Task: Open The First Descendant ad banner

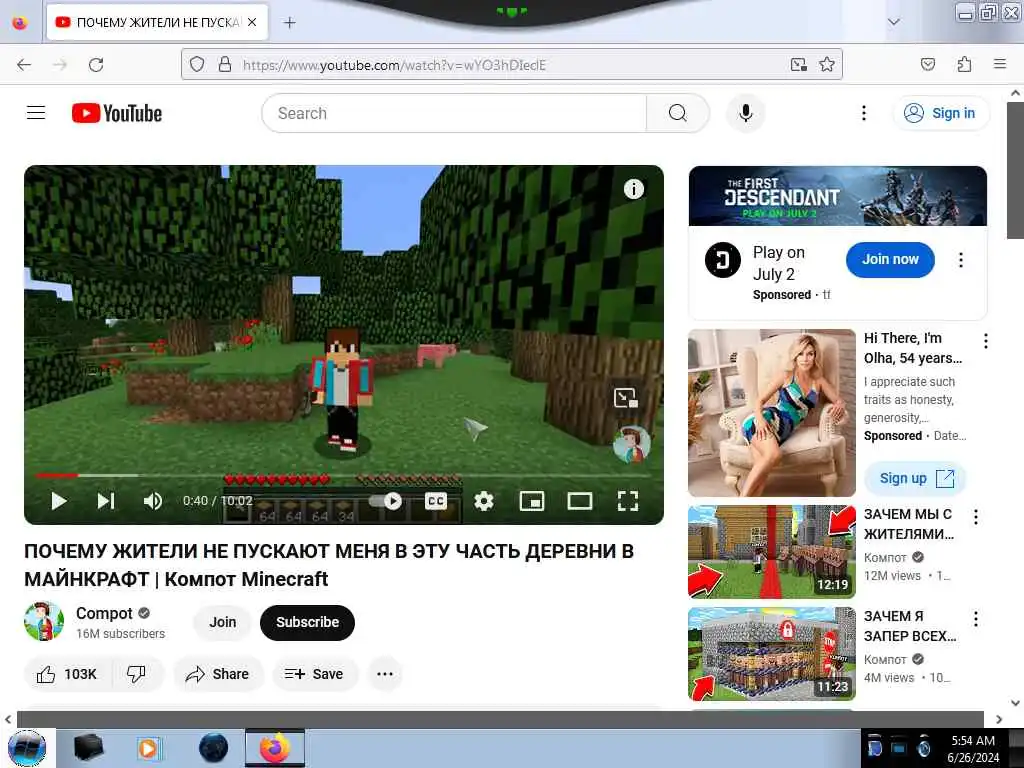Action: click(x=838, y=196)
